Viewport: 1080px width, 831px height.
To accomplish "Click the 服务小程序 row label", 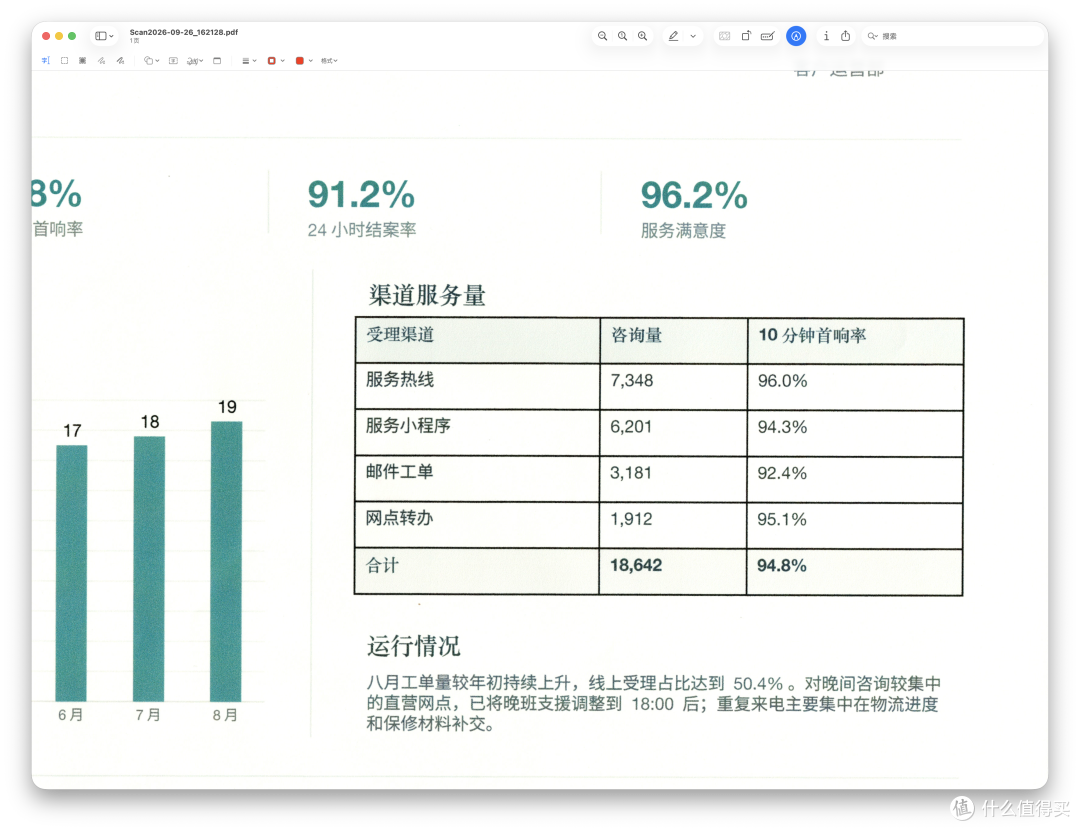I will pyautogui.click(x=408, y=426).
